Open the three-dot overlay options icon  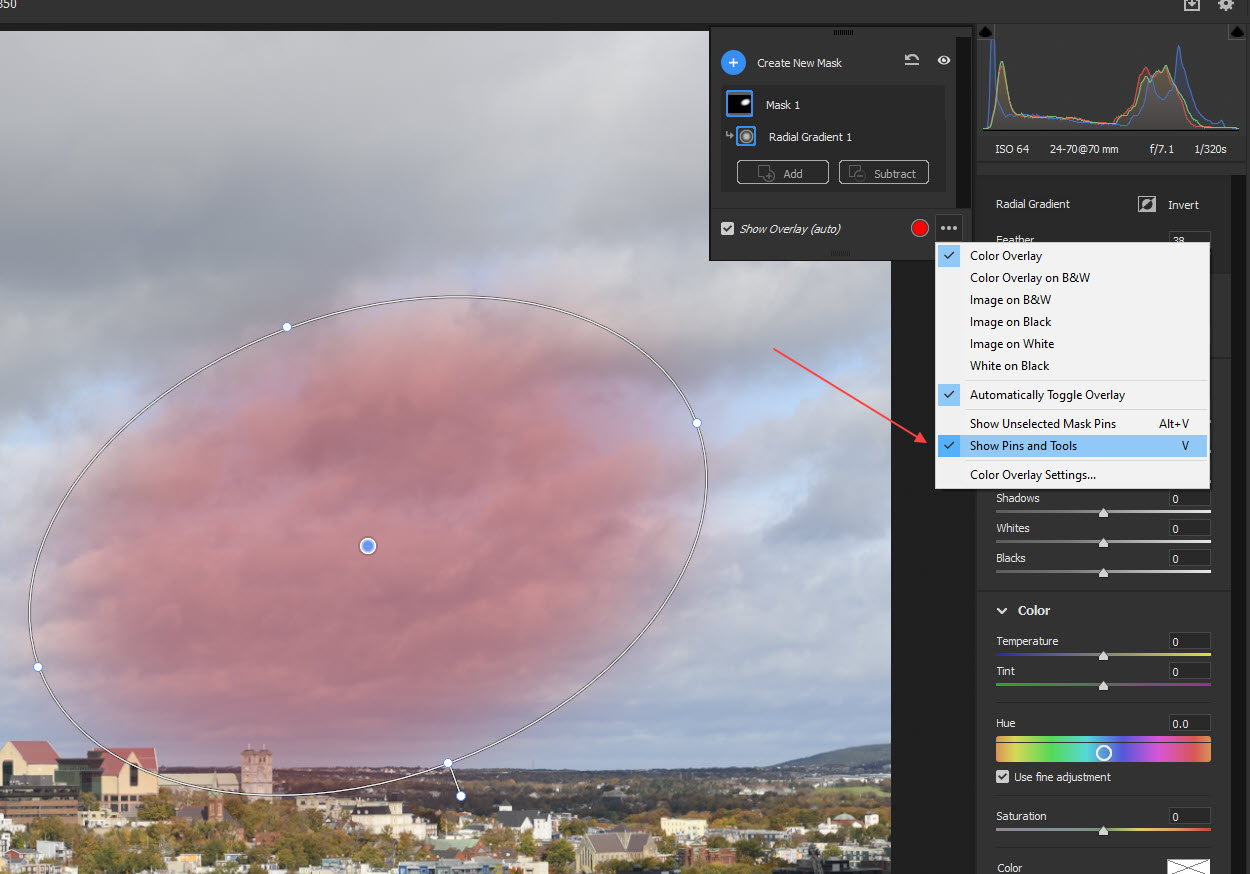point(948,227)
